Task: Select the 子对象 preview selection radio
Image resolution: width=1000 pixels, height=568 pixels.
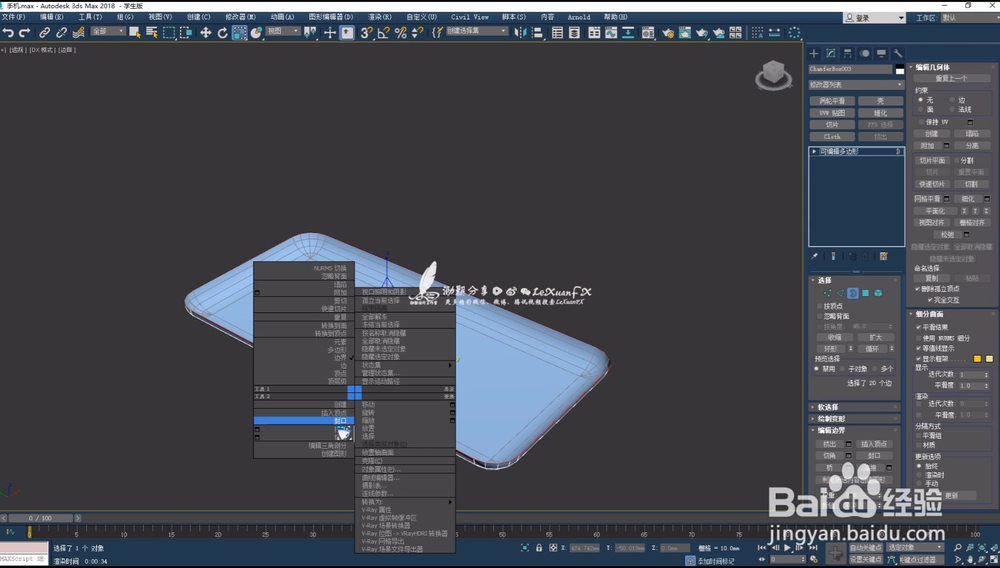Action: coord(843,368)
